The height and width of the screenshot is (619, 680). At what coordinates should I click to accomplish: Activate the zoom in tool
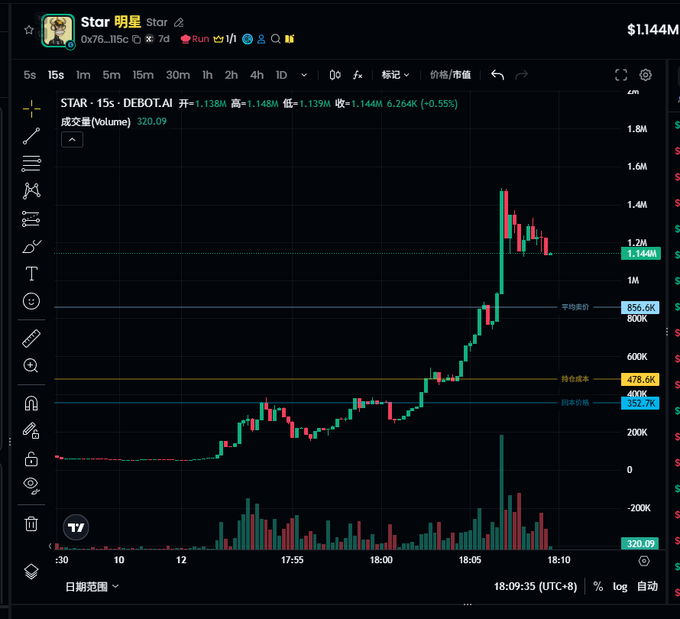pos(31,366)
